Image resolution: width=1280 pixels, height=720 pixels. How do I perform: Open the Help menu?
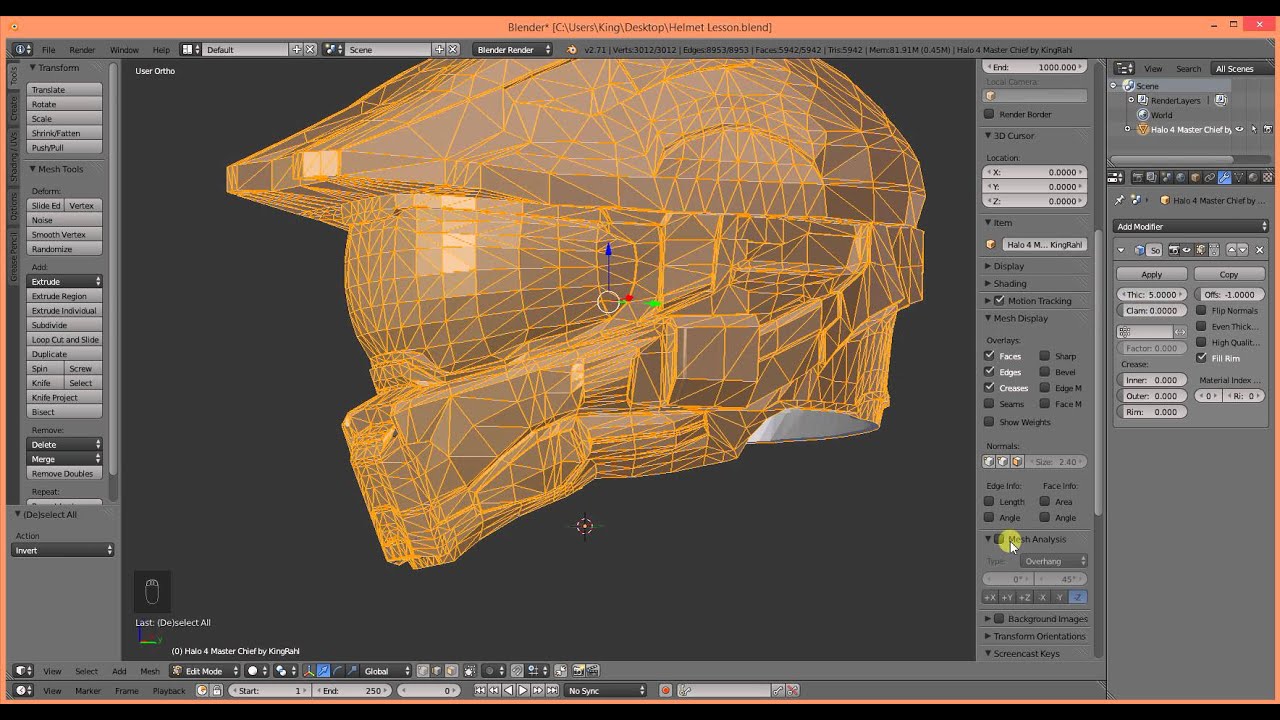[161, 50]
